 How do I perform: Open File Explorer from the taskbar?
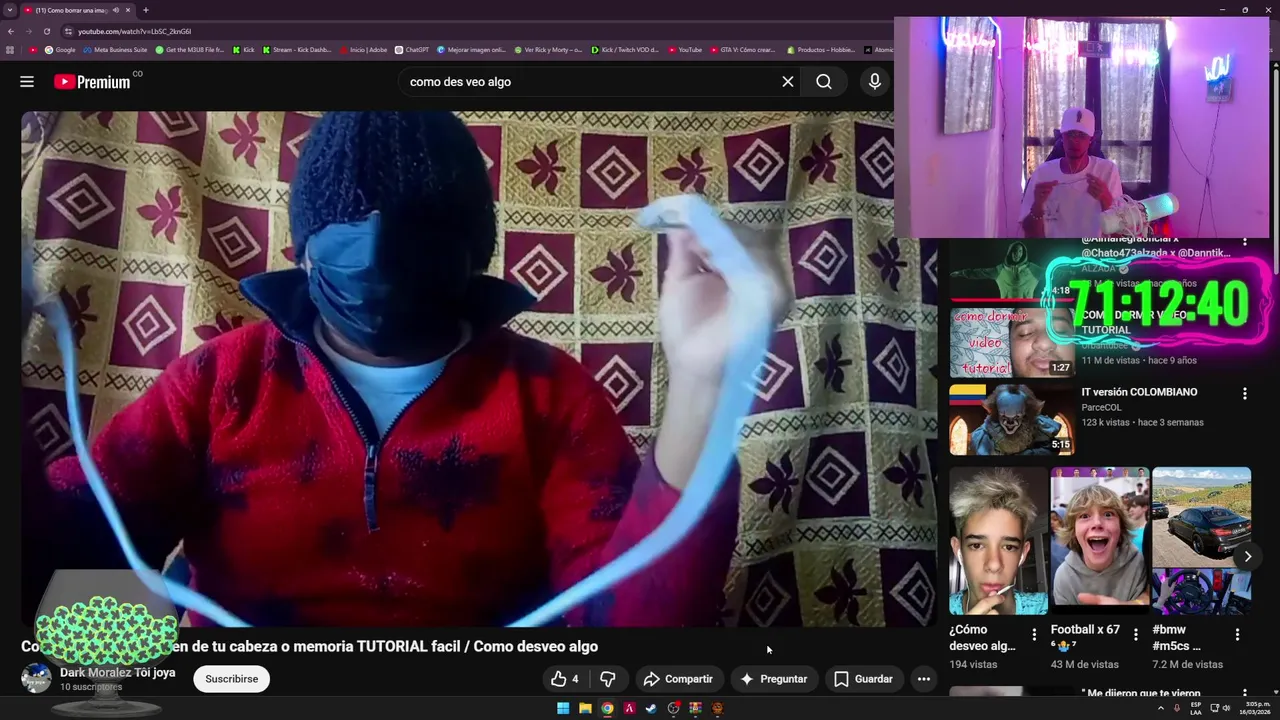coord(585,708)
